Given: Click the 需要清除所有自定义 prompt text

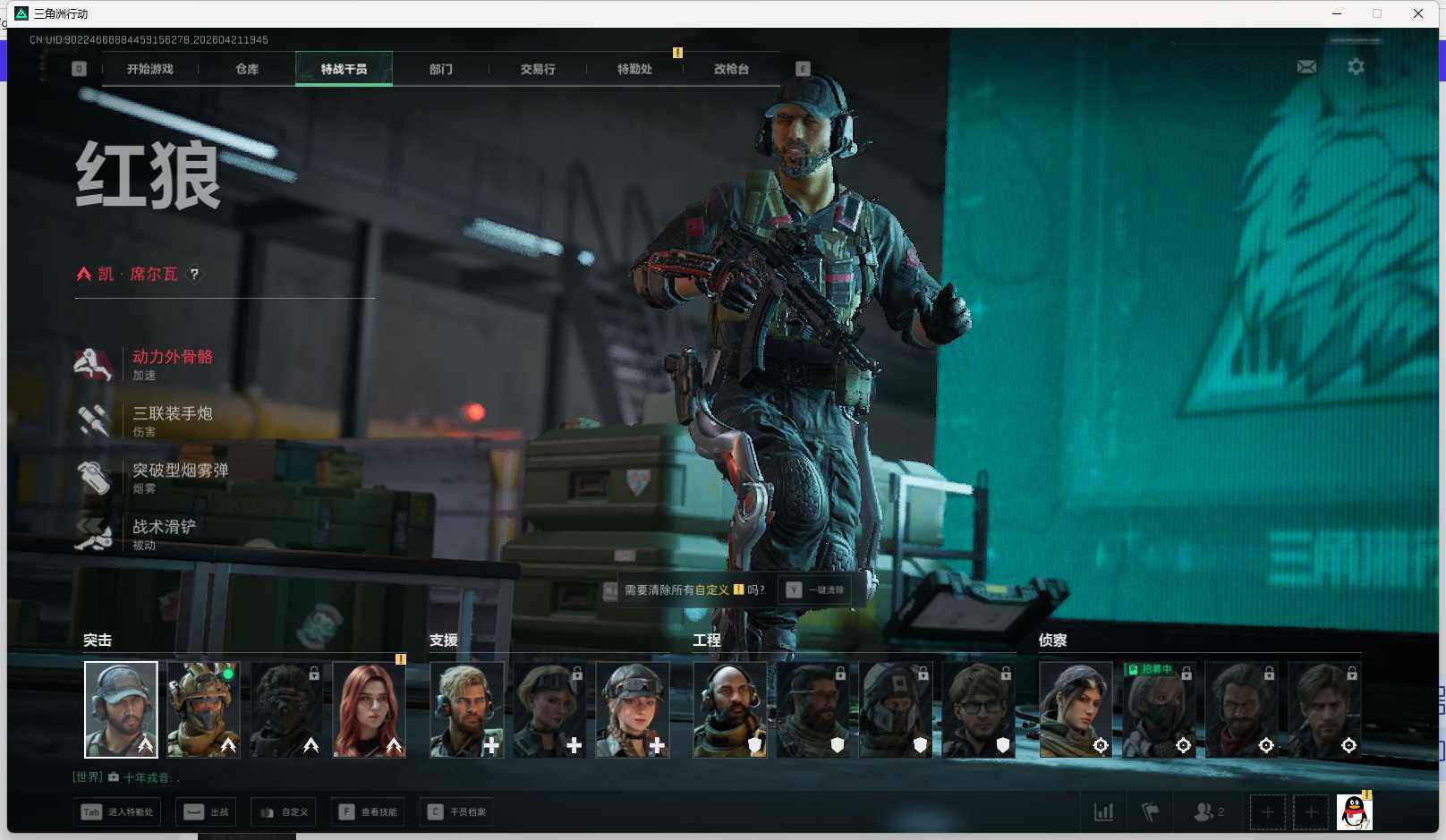Looking at the screenshot, I should click(676, 590).
